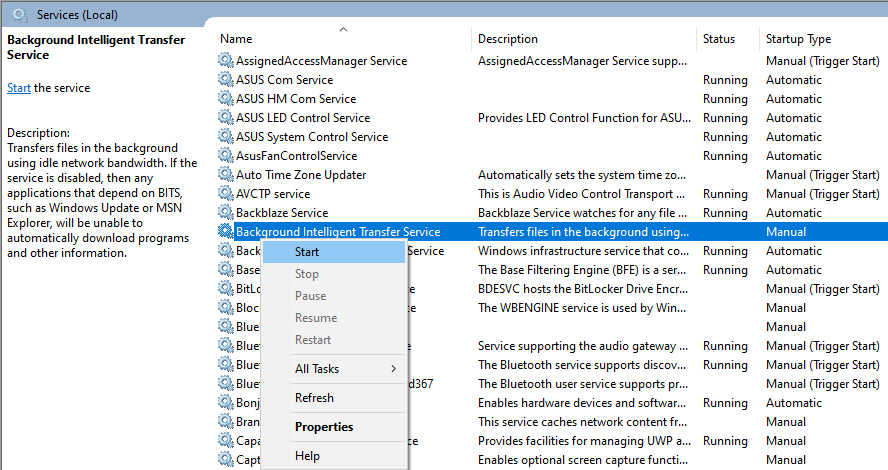The image size is (888, 470).
Task: Select the Backblaze Service gear icon
Action: pos(225,213)
